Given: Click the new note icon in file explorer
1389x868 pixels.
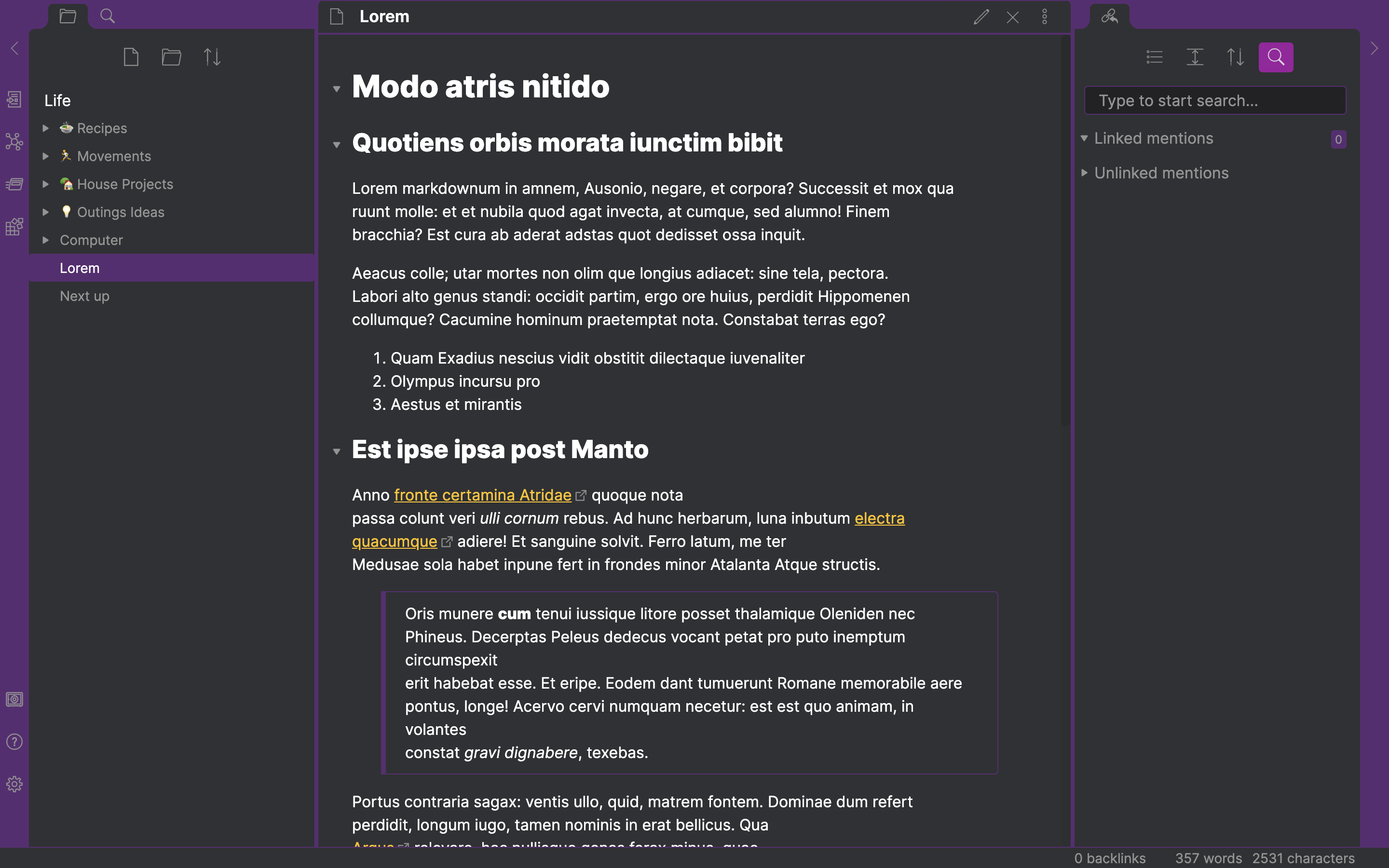Looking at the screenshot, I should point(131,57).
